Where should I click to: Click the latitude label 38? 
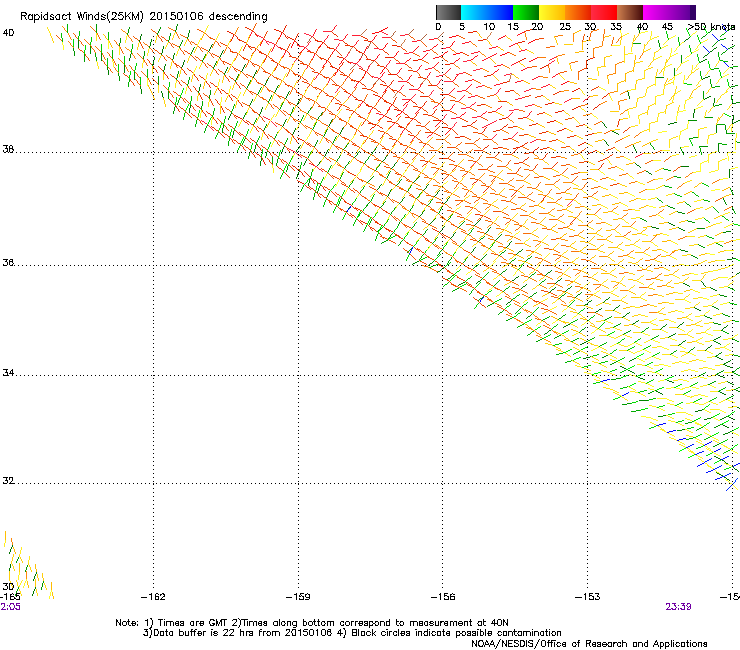tap(8, 149)
